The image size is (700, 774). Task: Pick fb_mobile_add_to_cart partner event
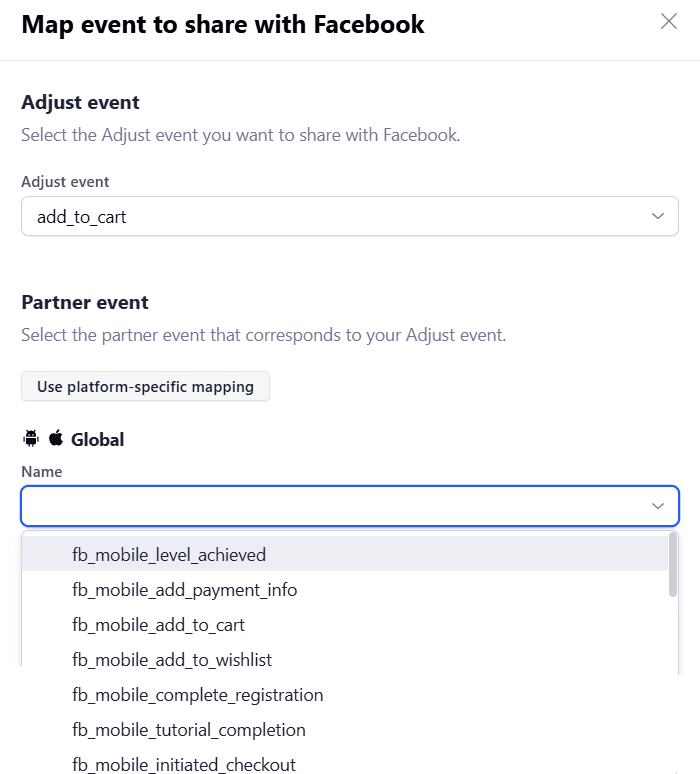158,625
